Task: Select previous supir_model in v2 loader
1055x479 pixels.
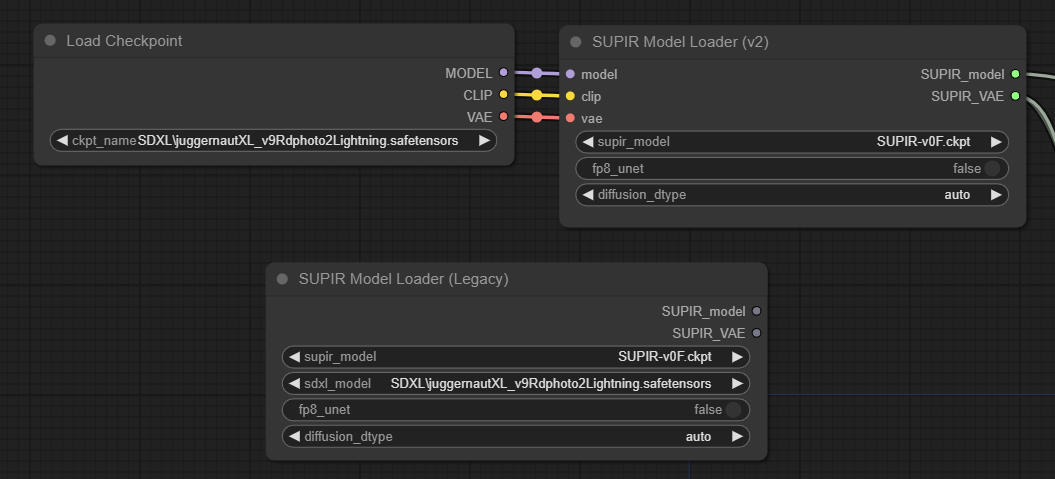Action: pyautogui.click(x=588, y=142)
